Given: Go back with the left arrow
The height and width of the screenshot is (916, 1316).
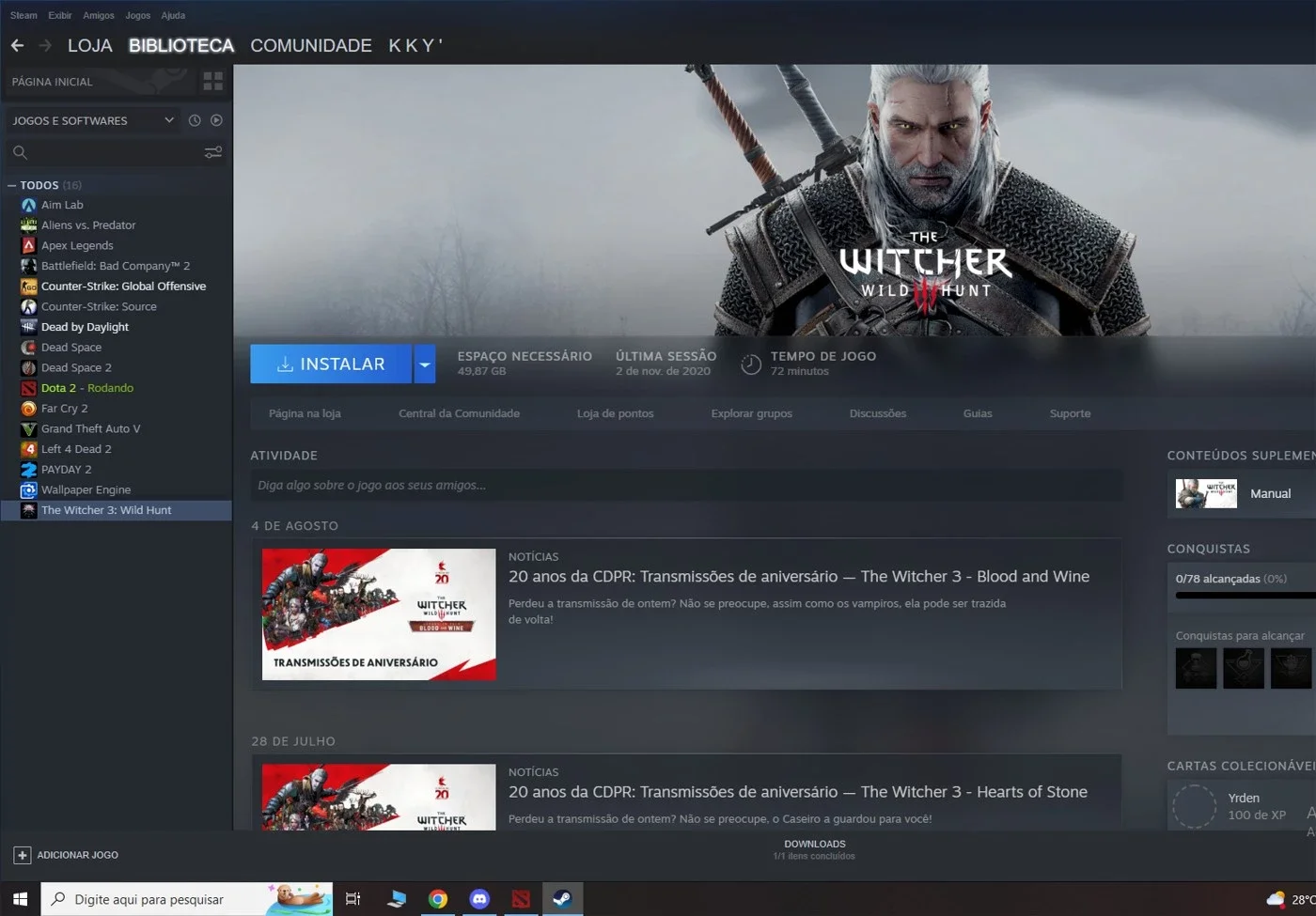Looking at the screenshot, I should click(17, 45).
